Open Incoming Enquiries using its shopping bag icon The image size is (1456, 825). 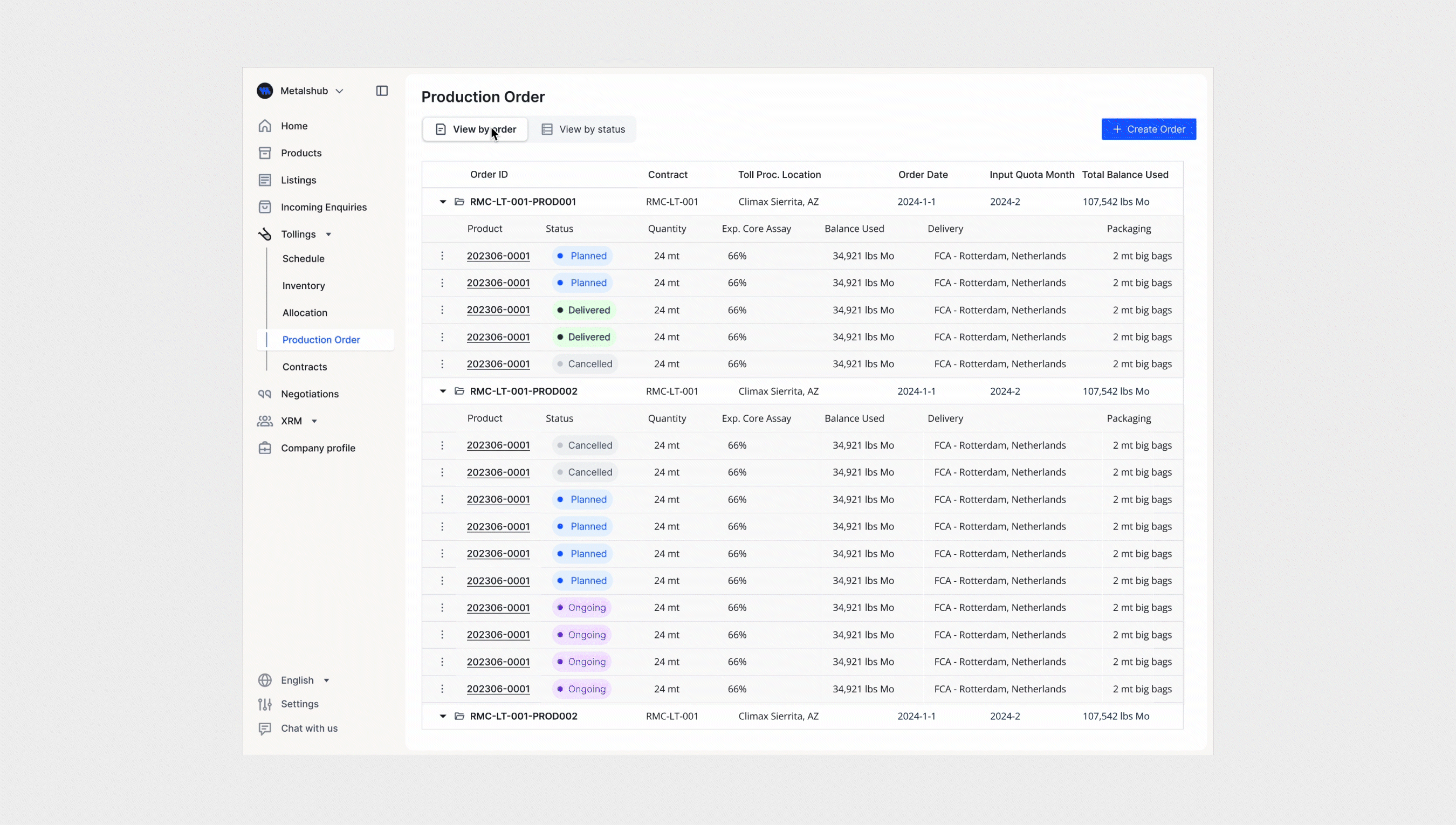pyautogui.click(x=266, y=207)
